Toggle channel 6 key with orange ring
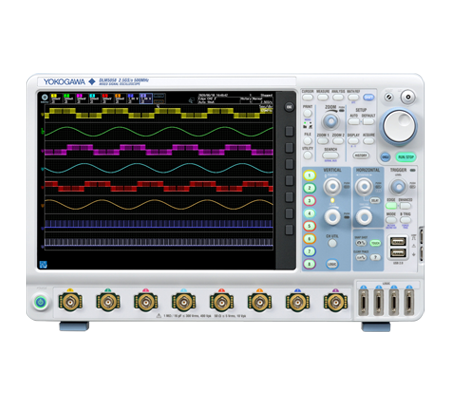The width and height of the screenshot is (450, 406). [x=309, y=239]
